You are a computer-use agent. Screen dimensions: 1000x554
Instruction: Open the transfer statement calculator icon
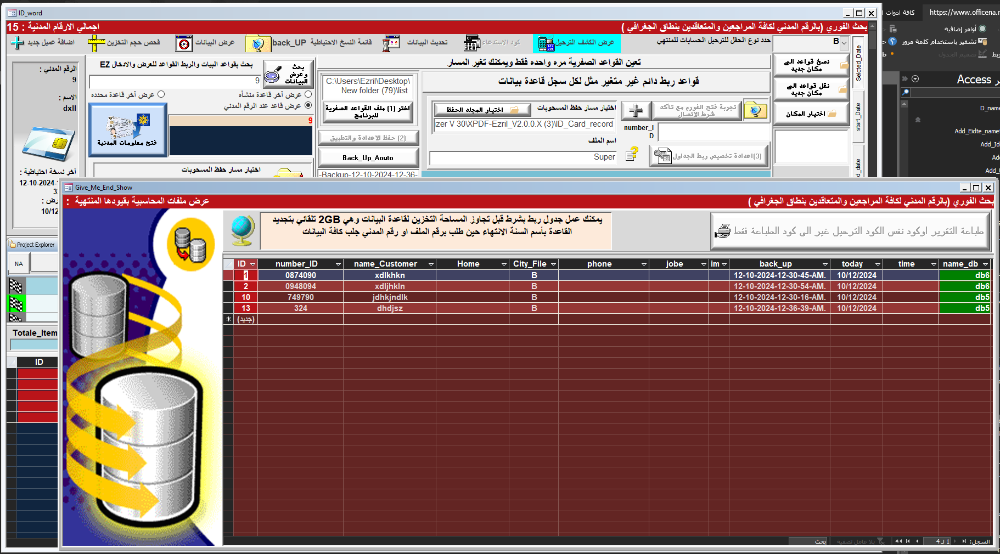tap(545, 43)
